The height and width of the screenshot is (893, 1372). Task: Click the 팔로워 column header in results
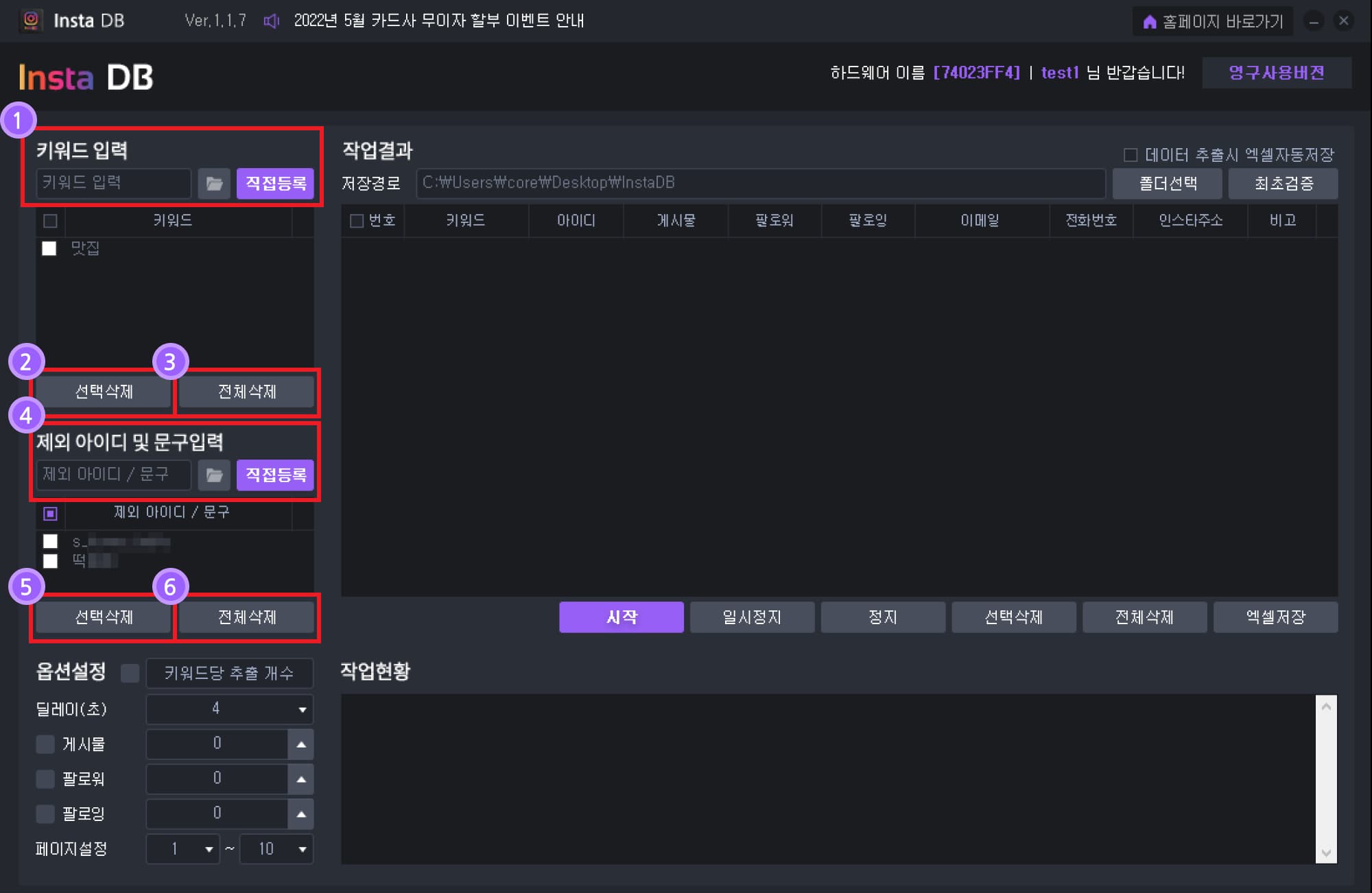coord(774,221)
